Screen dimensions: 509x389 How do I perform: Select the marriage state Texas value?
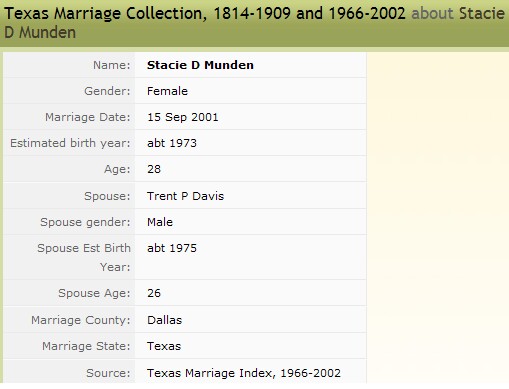pos(164,346)
